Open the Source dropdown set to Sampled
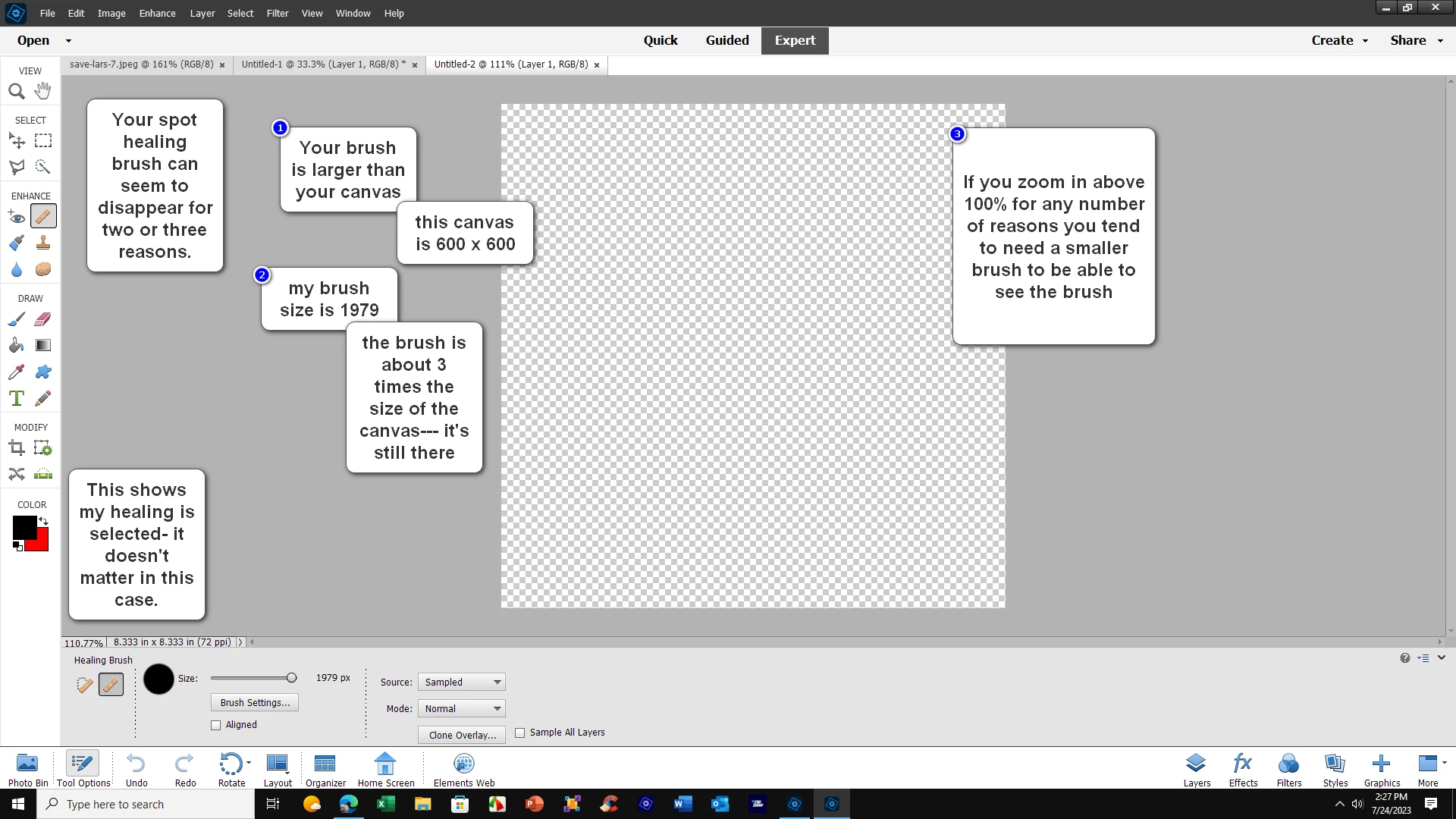1456x819 pixels. pyautogui.click(x=461, y=682)
